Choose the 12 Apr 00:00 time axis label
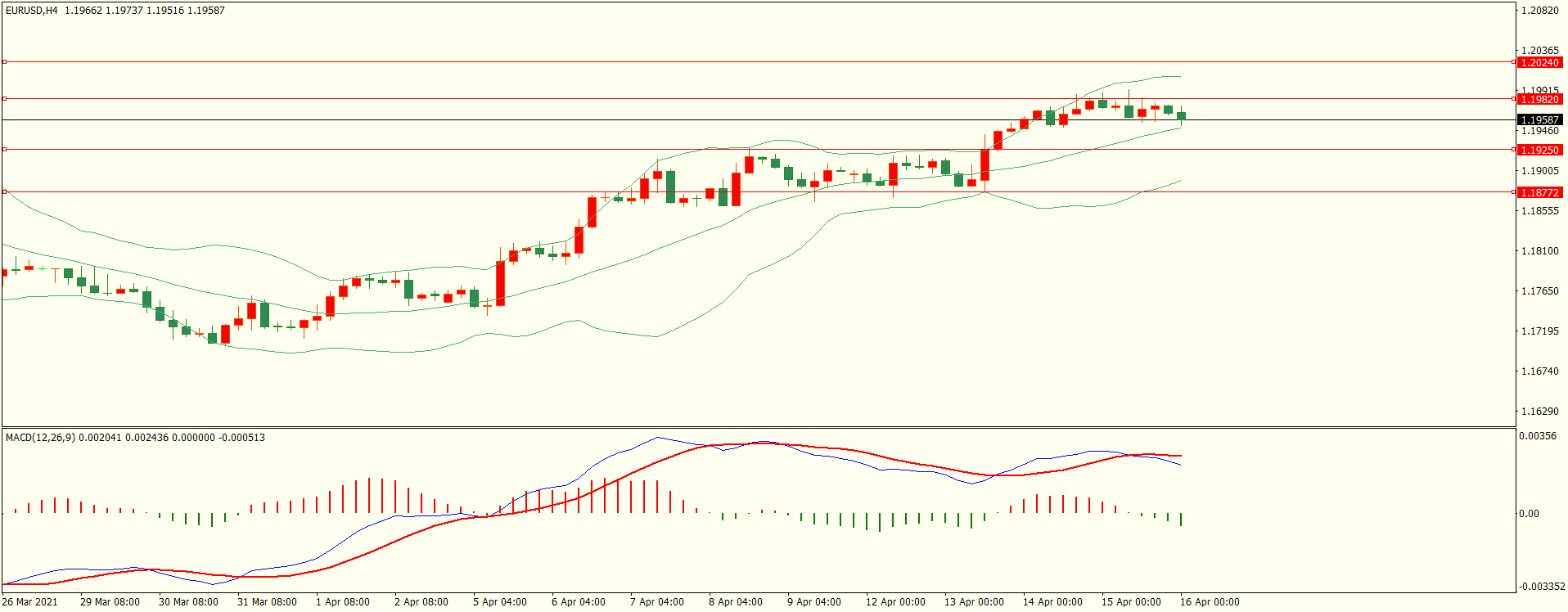Image resolution: width=1568 pixels, height=612 pixels. pos(895,602)
